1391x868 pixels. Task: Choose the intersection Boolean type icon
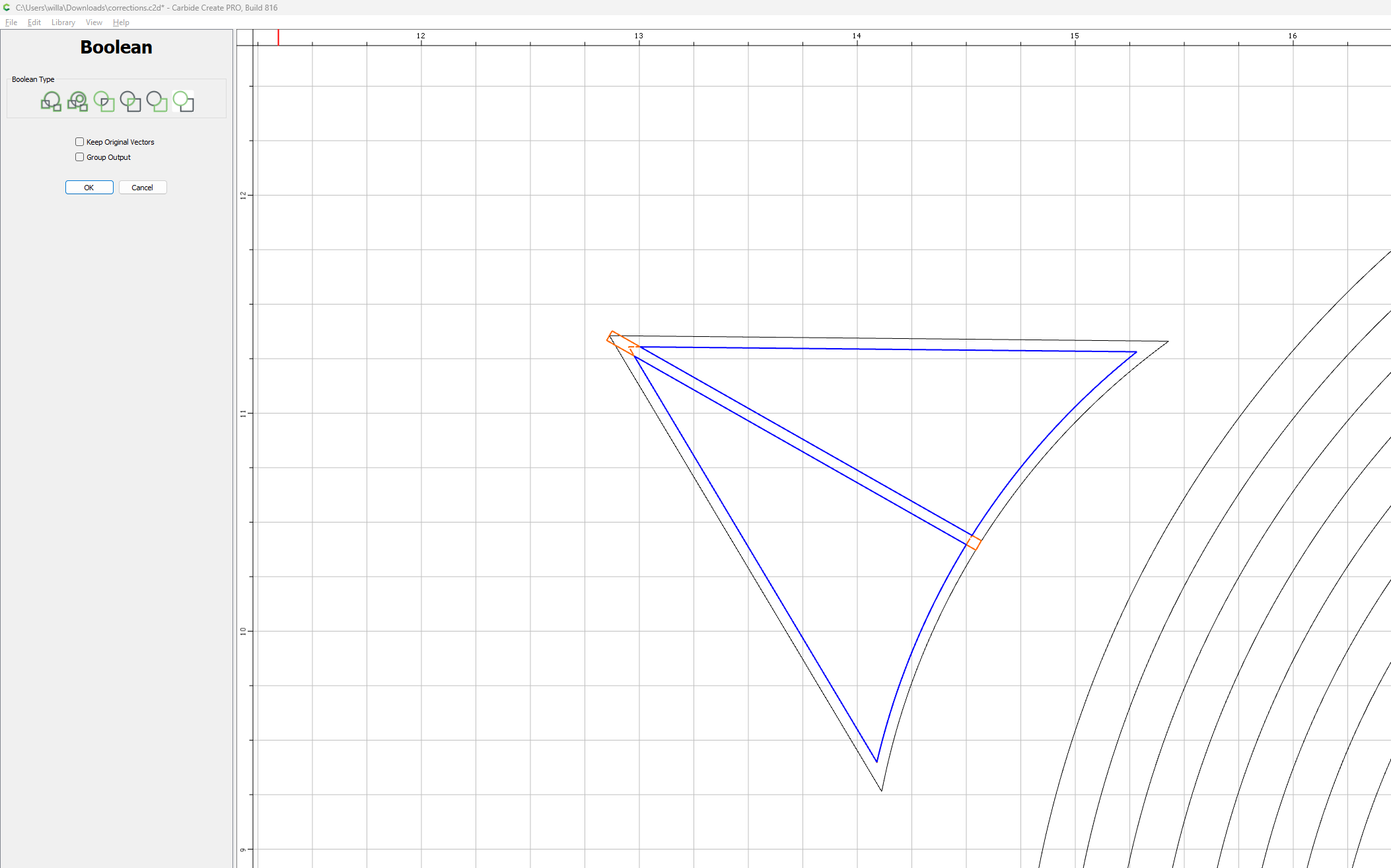click(x=130, y=102)
